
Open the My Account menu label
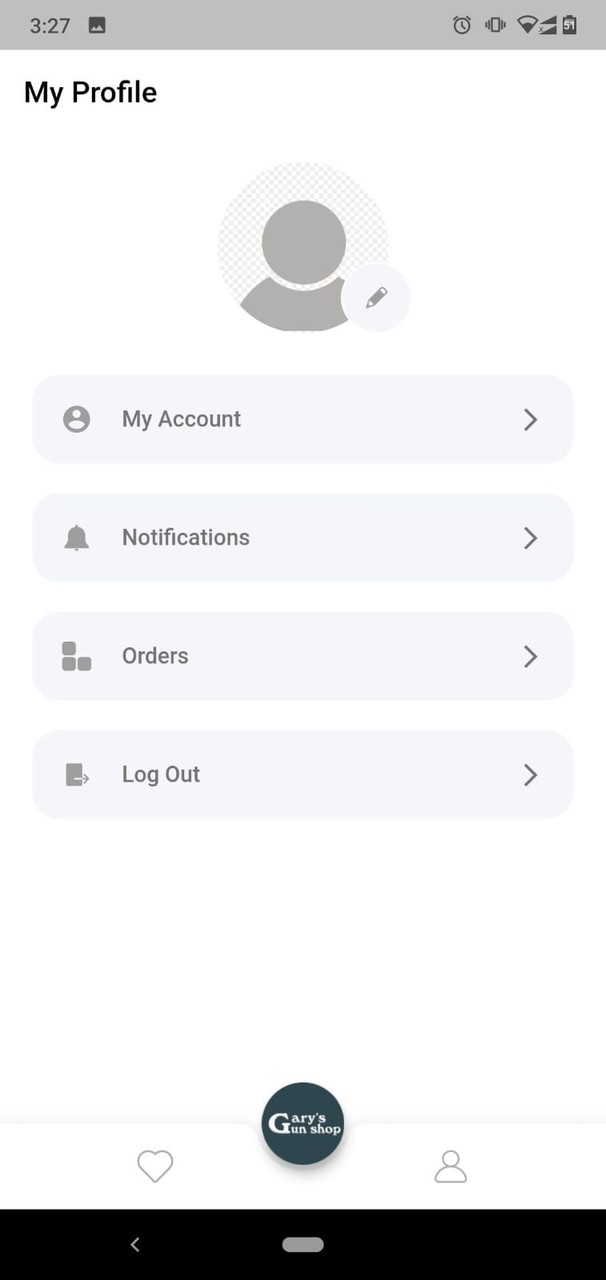click(x=181, y=419)
